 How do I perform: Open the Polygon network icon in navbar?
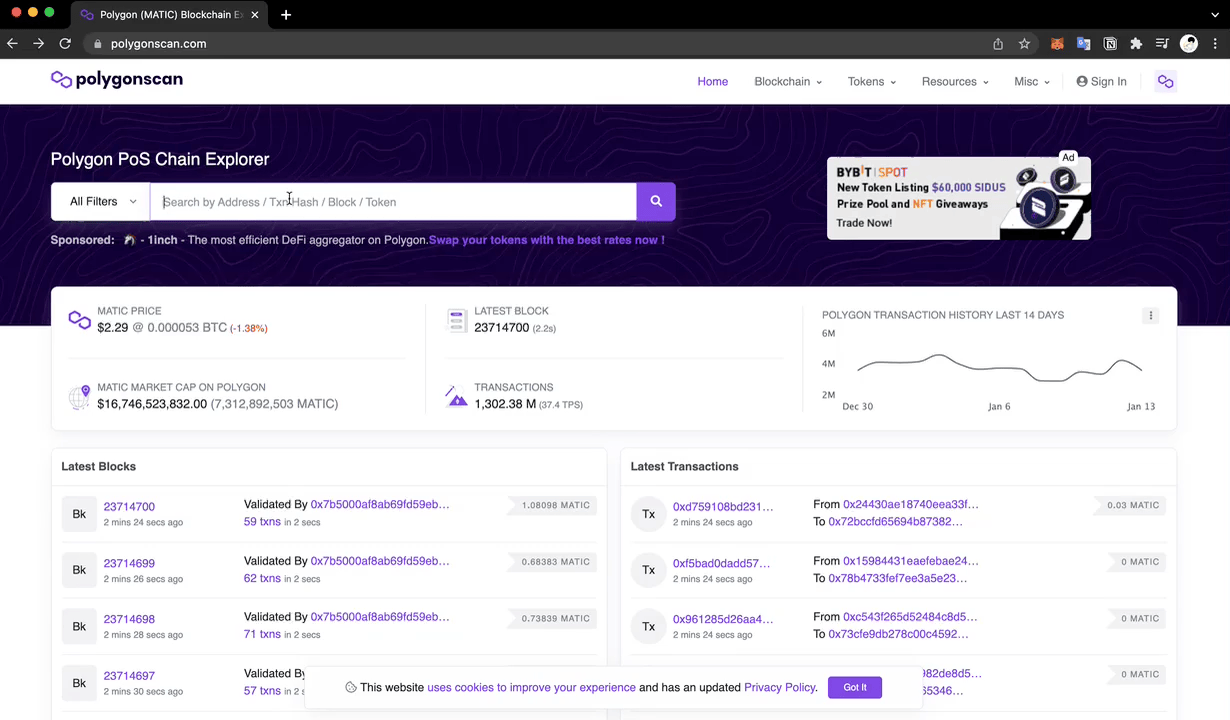coord(1165,82)
